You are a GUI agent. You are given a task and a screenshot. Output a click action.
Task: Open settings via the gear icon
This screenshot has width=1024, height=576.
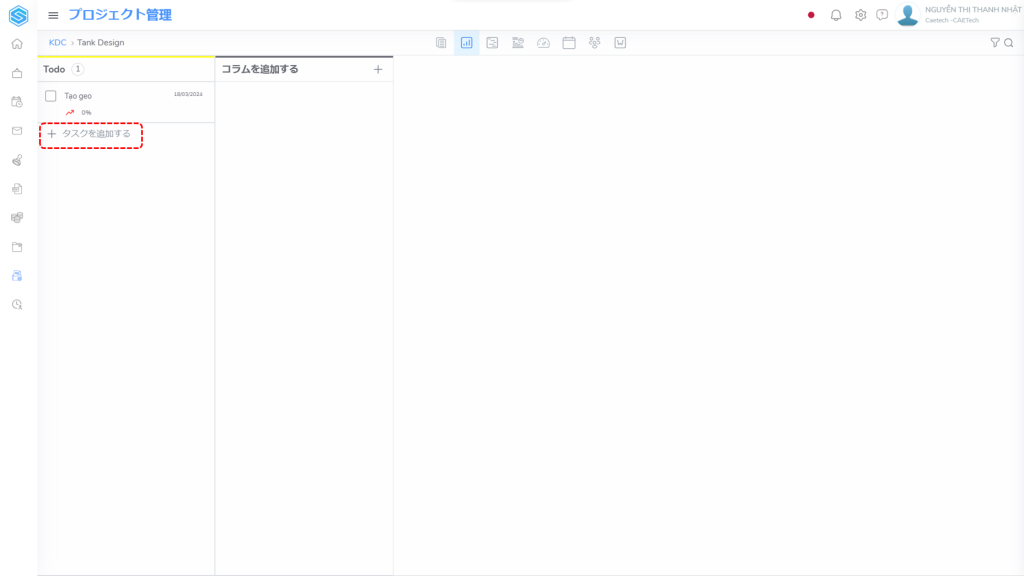tap(860, 15)
